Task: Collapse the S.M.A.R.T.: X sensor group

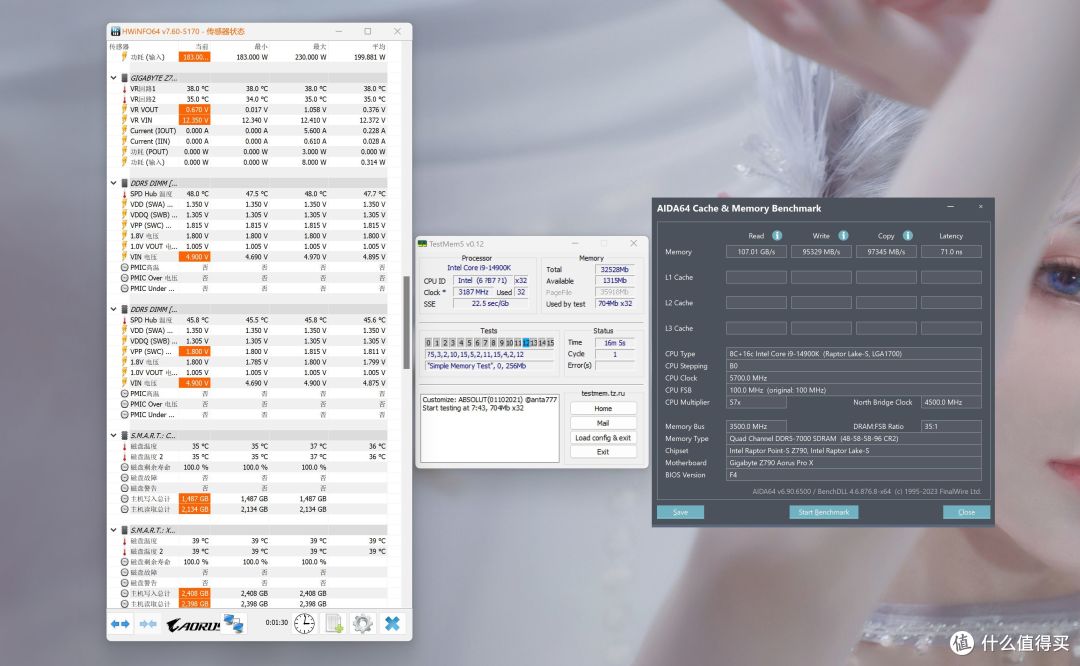Action: point(114,530)
